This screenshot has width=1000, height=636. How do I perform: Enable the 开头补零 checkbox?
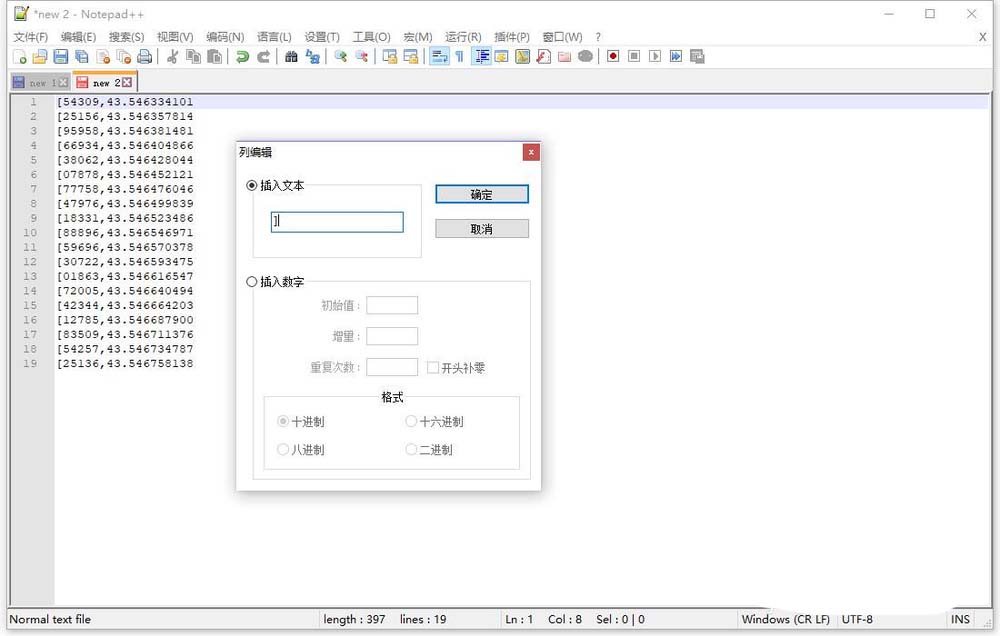tap(434, 367)
